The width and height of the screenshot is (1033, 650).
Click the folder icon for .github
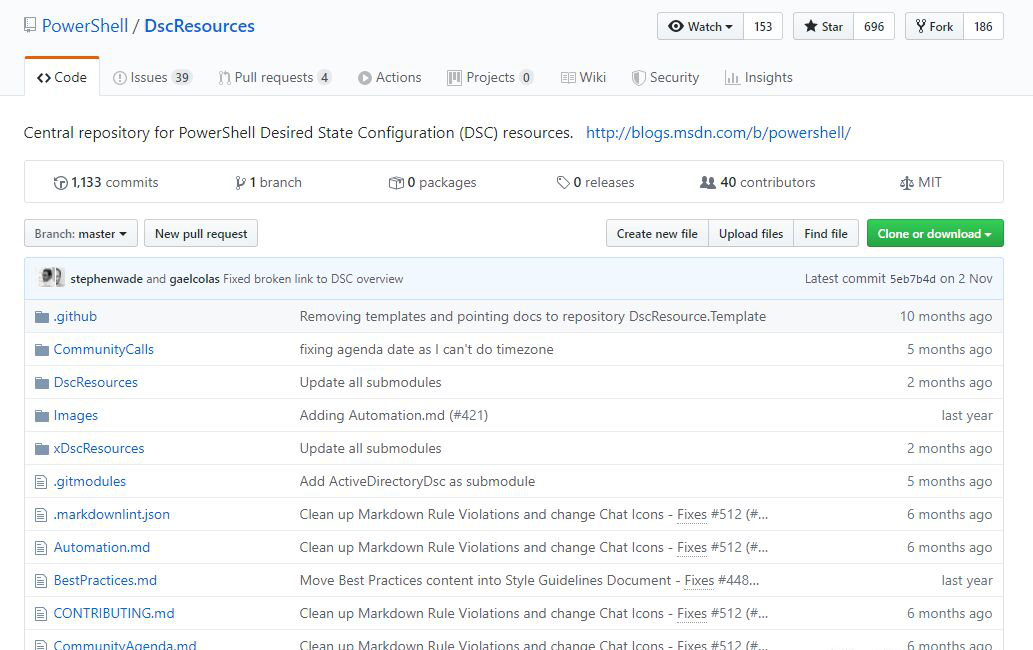coord(42,317)
